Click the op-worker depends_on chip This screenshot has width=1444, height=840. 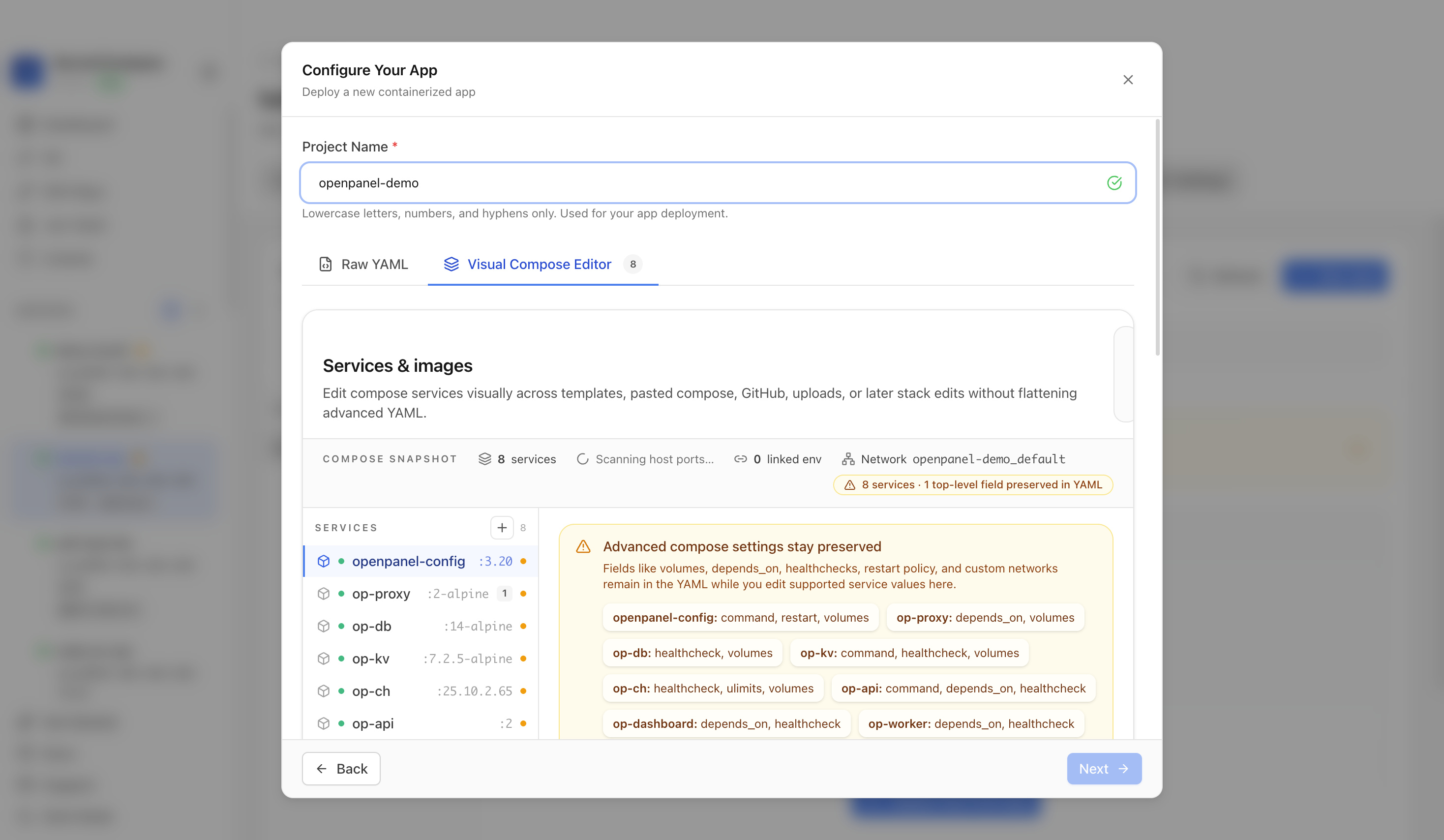(x=971, y=723)
